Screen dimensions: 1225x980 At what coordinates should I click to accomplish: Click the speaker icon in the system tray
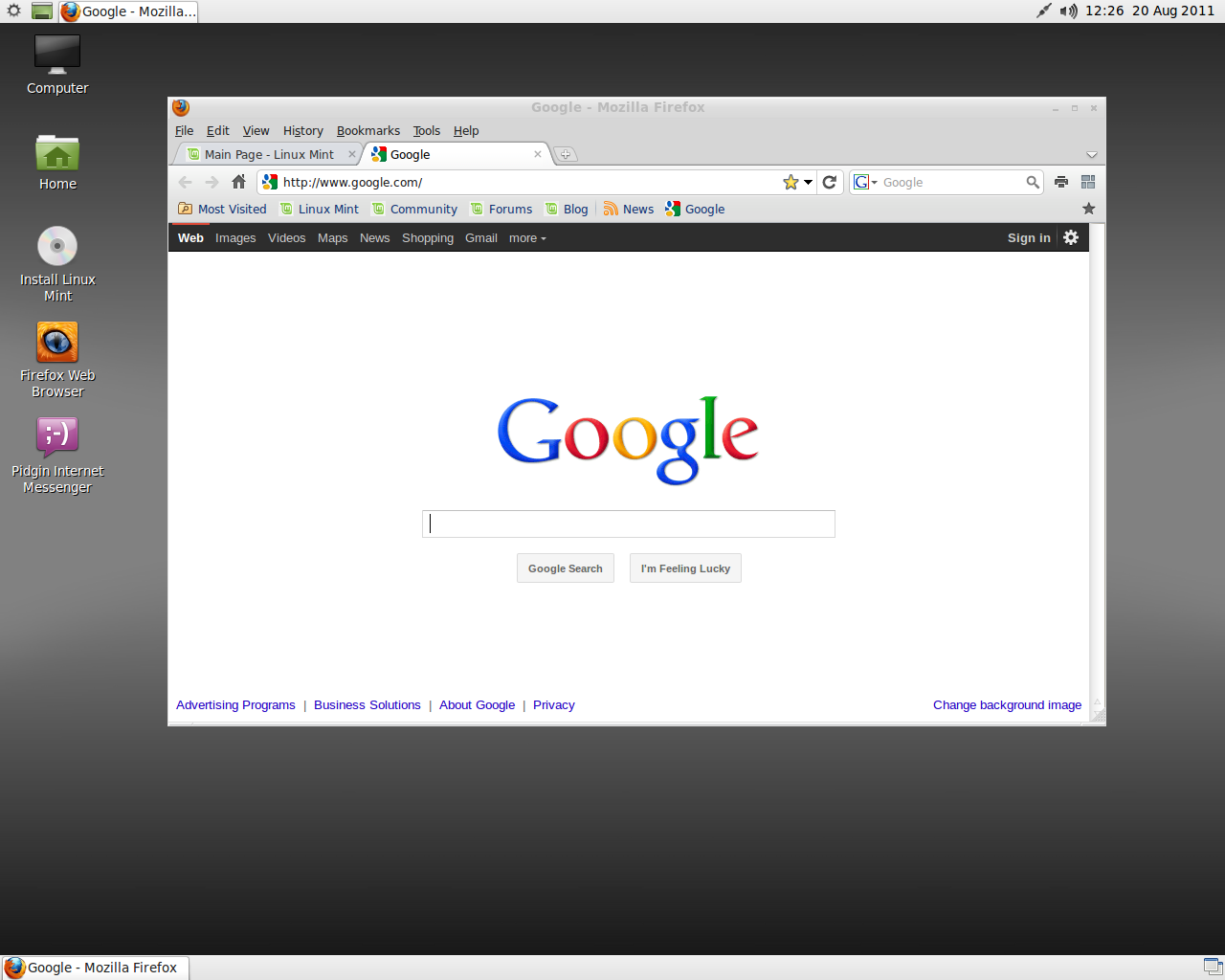[x=1068, y=11]
